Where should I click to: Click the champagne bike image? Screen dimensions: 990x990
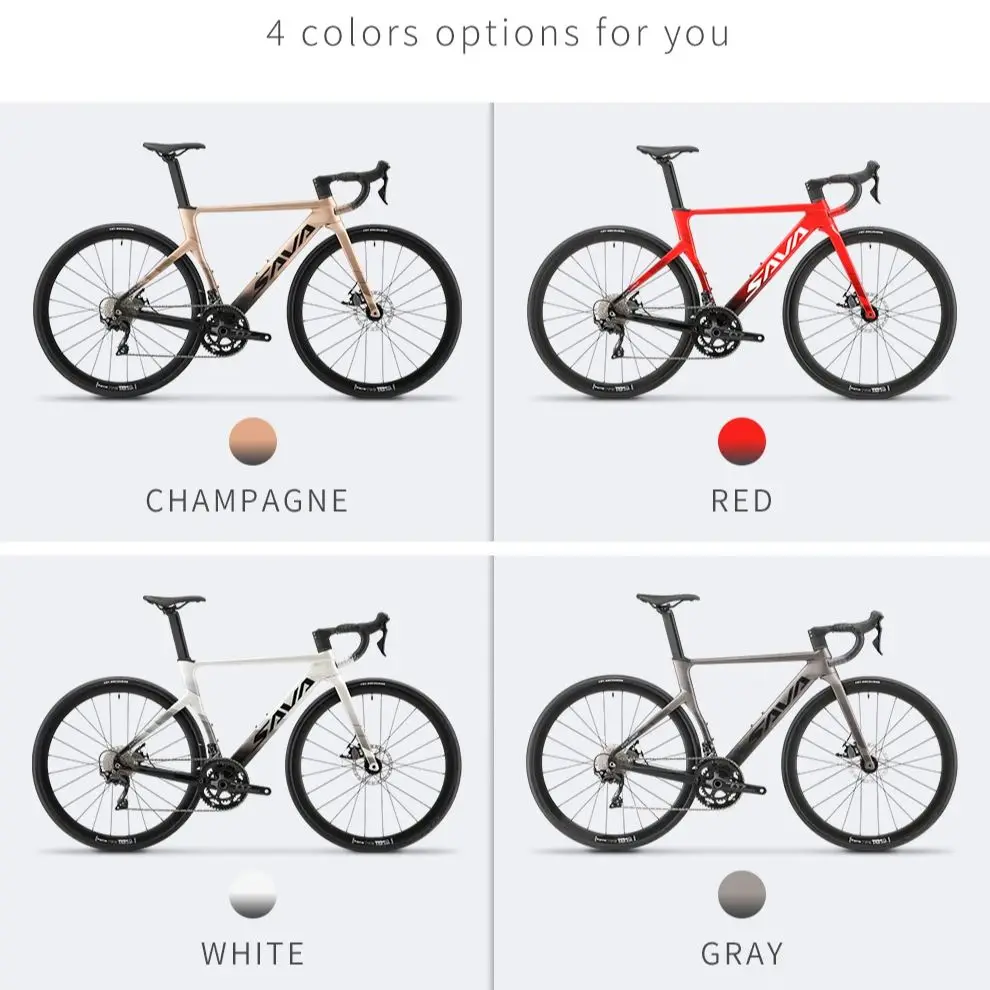[248, 270]
